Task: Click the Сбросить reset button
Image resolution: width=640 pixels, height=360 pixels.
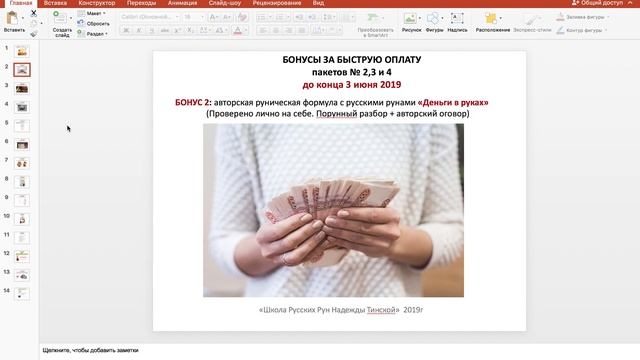Action: [93, 24]
